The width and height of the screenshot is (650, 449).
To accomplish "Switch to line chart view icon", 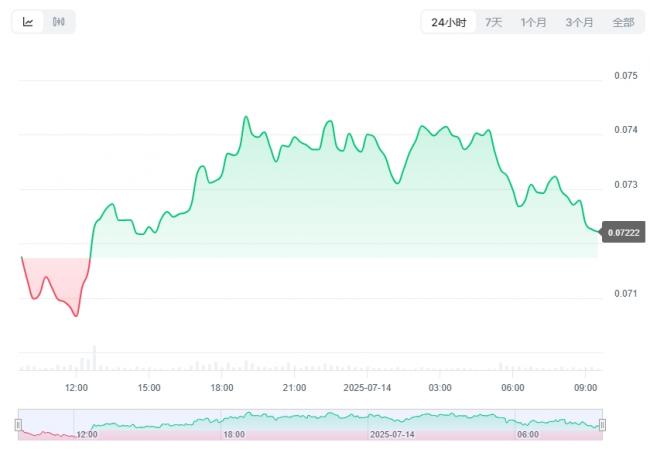I will coord(28,22).
